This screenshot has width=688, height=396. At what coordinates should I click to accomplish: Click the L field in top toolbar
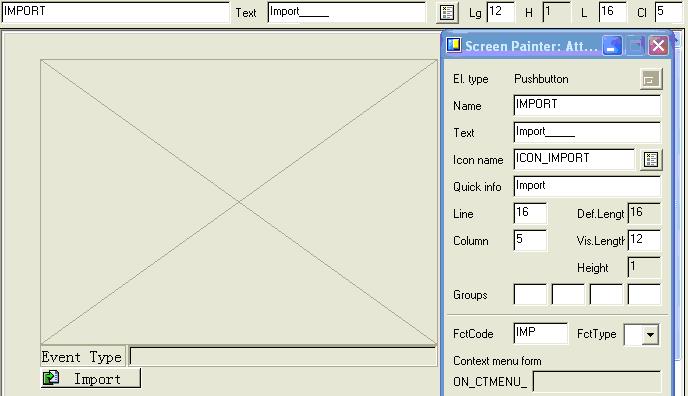click(x=612, y=12)
